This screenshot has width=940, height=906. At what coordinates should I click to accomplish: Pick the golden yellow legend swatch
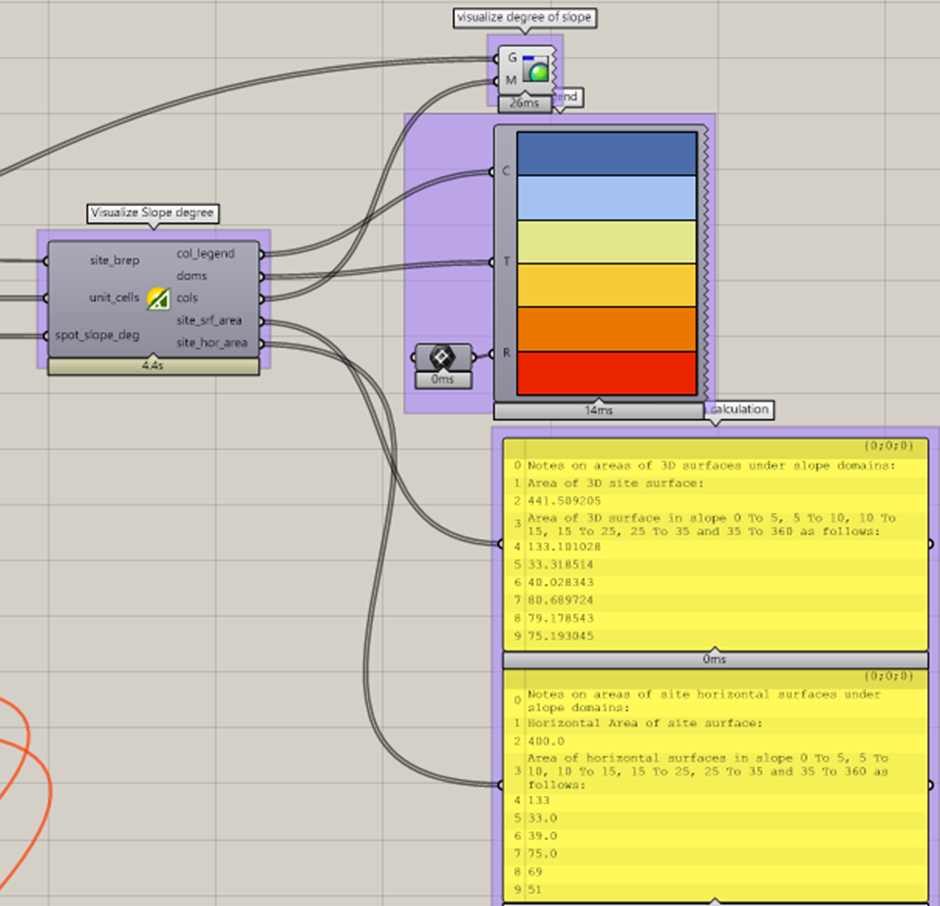click(607, 286)
